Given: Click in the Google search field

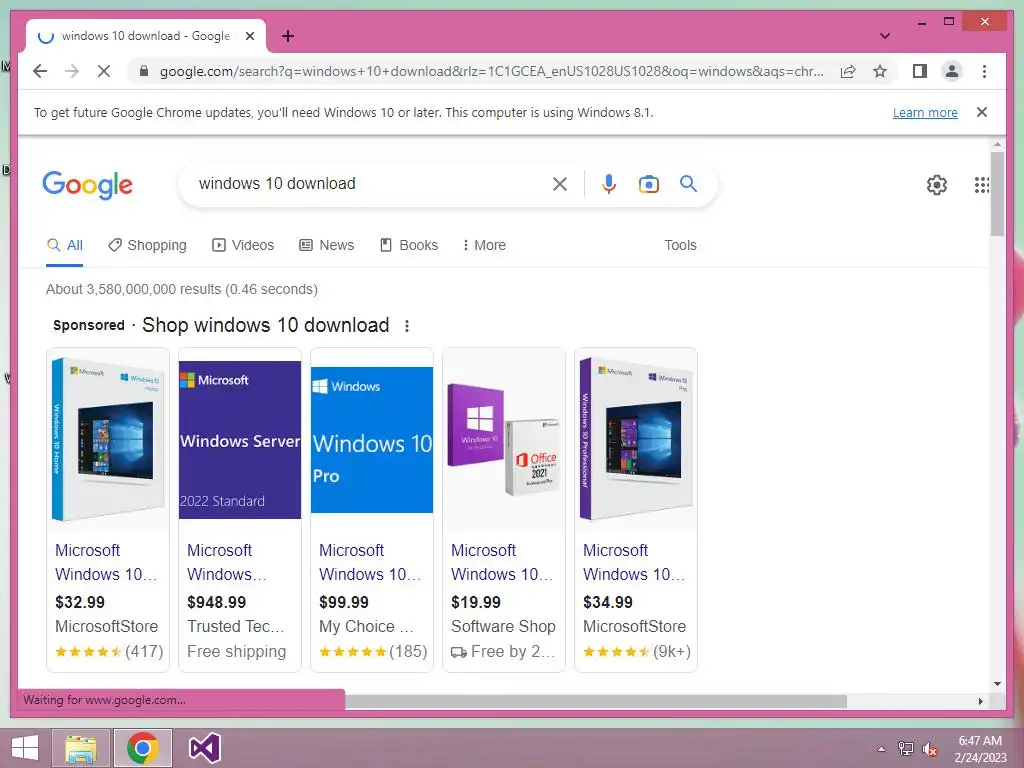Looking at the screenshot, I should point(369,184).
